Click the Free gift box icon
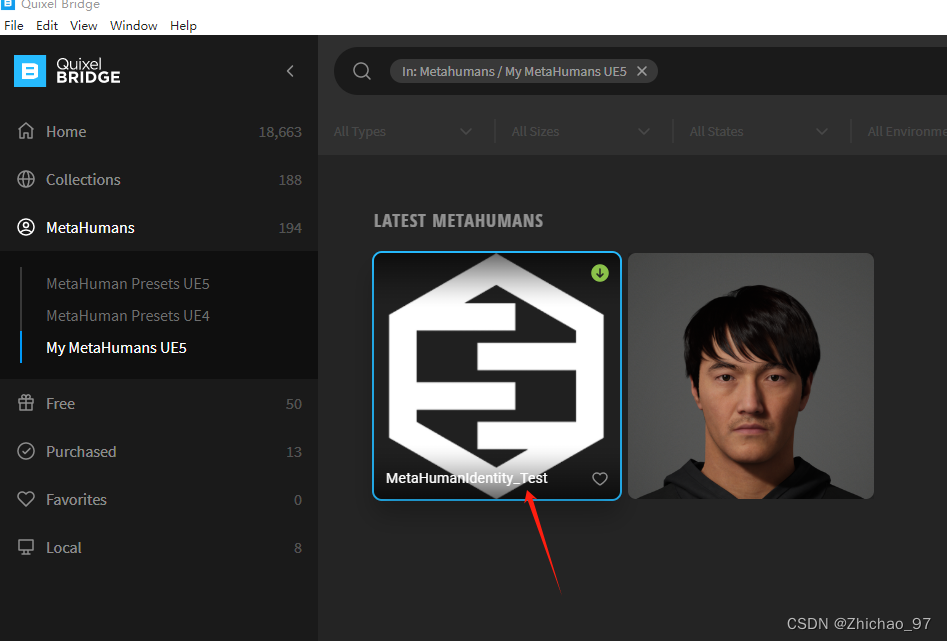Image resolution: width=947 pixels, height=641 pixels. tap(26, 403)
